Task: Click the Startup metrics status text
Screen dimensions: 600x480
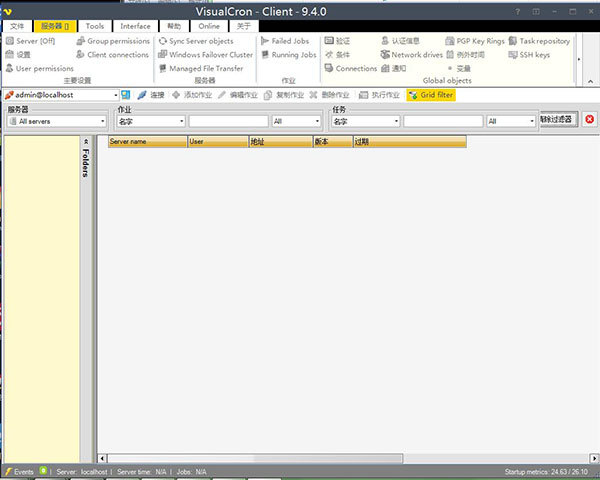Action: [x=546, y=472]
